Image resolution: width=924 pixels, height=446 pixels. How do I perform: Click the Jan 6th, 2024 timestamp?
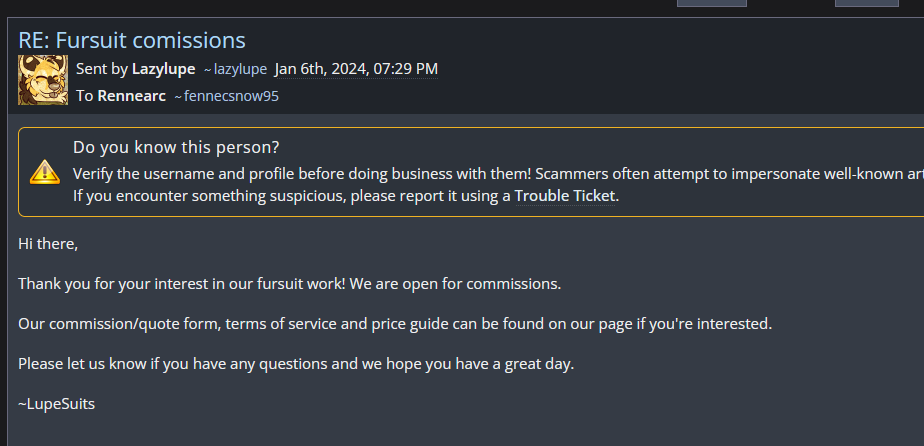click(356, 69)
